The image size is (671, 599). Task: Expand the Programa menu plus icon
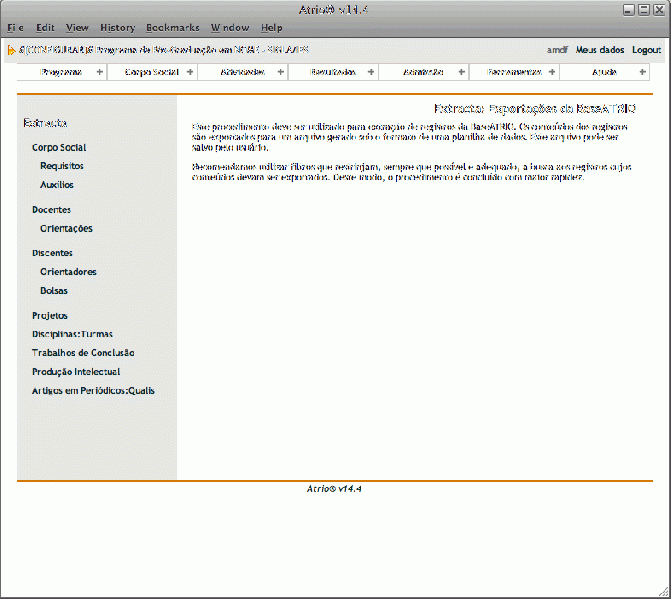click(99, 72)
